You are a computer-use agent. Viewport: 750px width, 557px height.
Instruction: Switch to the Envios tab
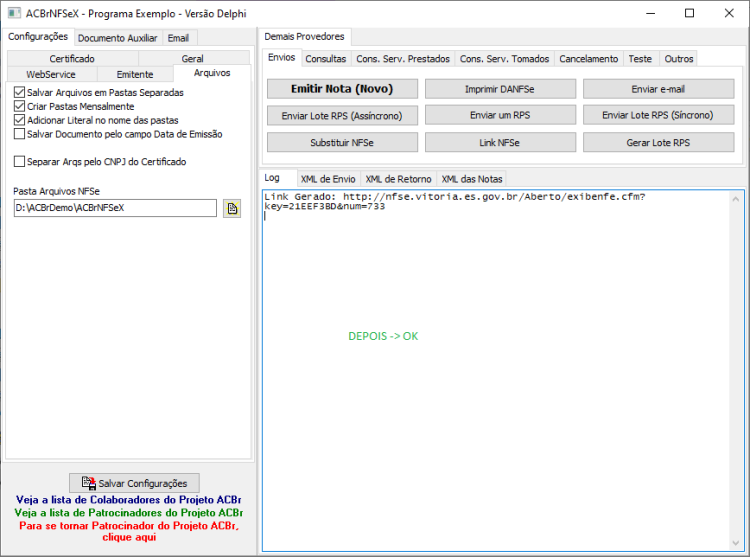click(282, 57)
